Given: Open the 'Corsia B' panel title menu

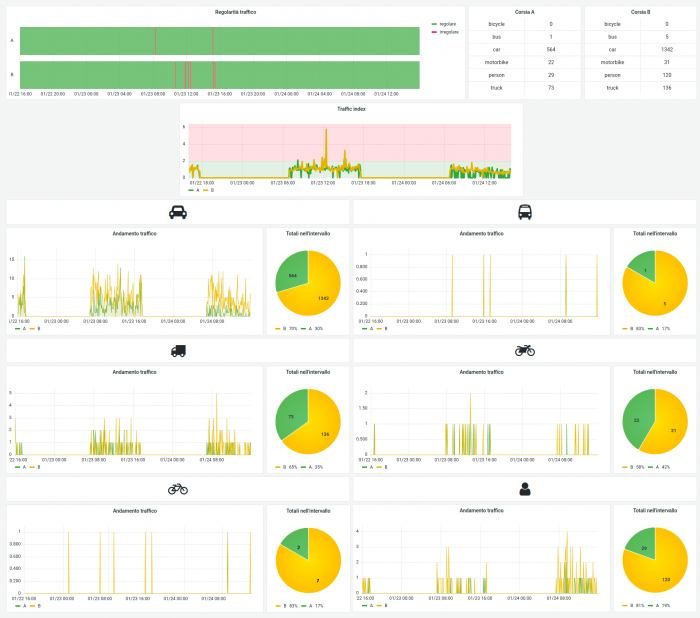Looking at the screenshot, I should pos(640,12).
